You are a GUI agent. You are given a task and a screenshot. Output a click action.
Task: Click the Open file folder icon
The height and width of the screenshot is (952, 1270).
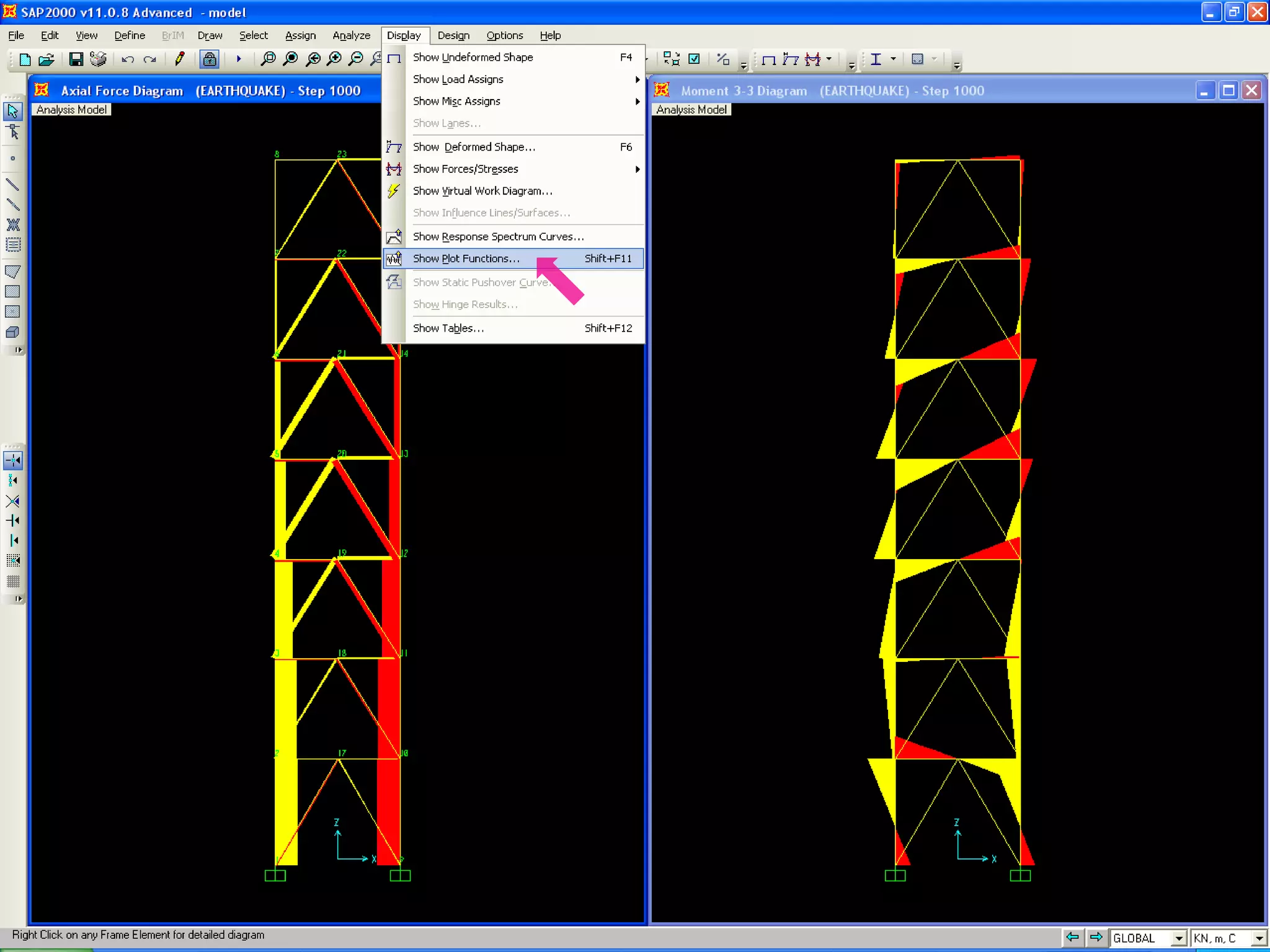[x=47, y=59]
